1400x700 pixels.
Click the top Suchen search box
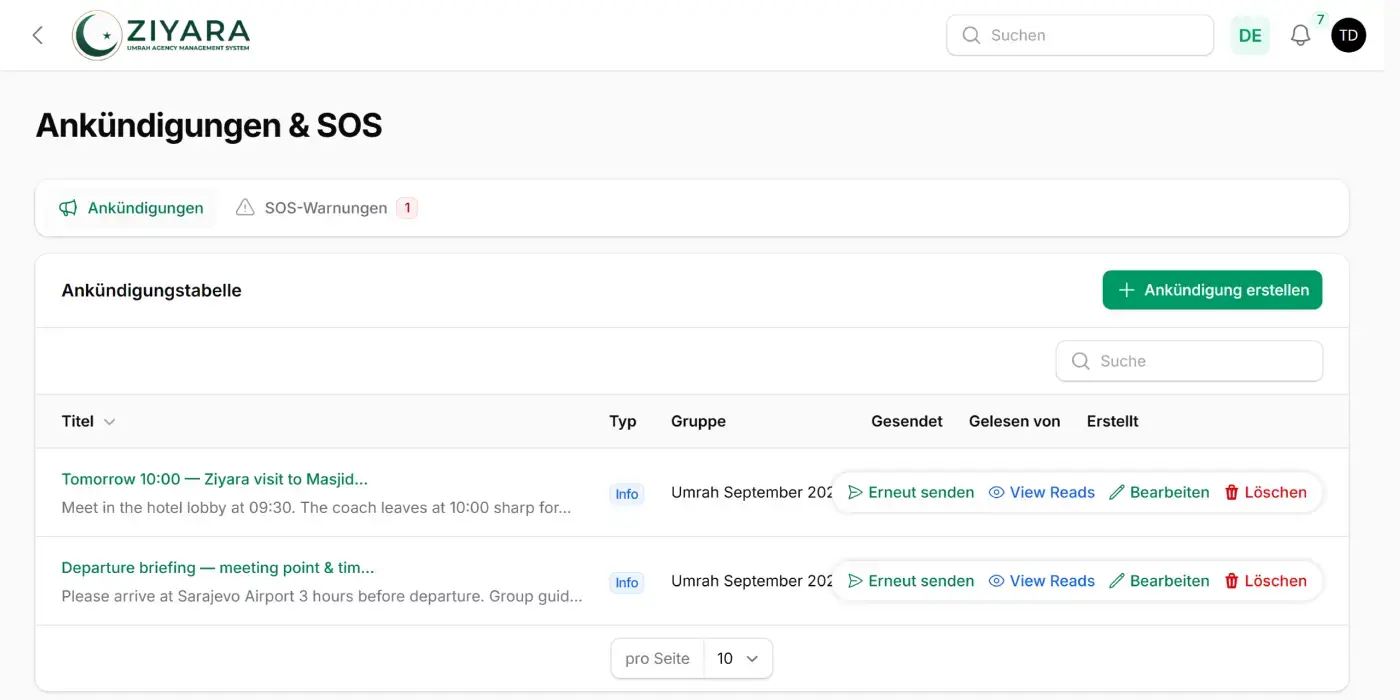[1080, 35]
